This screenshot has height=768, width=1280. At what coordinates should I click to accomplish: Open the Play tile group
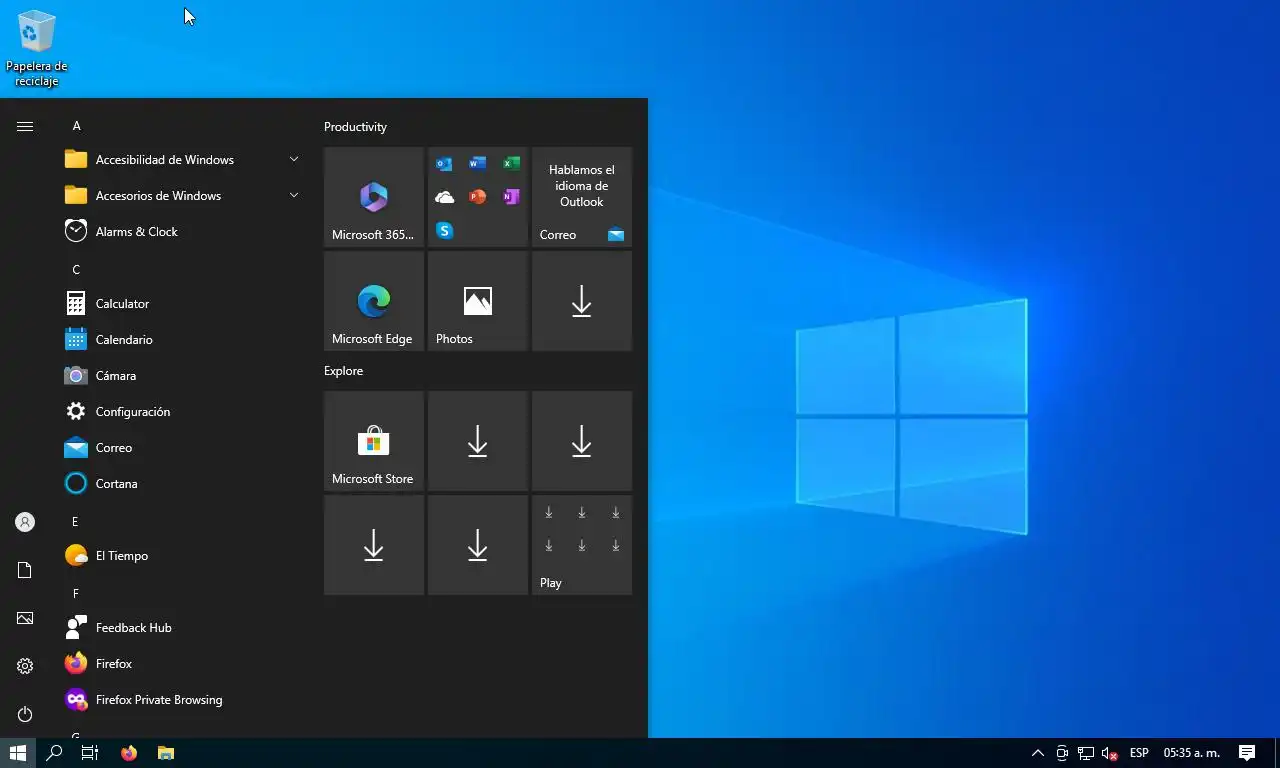click(x=582, y=545)
